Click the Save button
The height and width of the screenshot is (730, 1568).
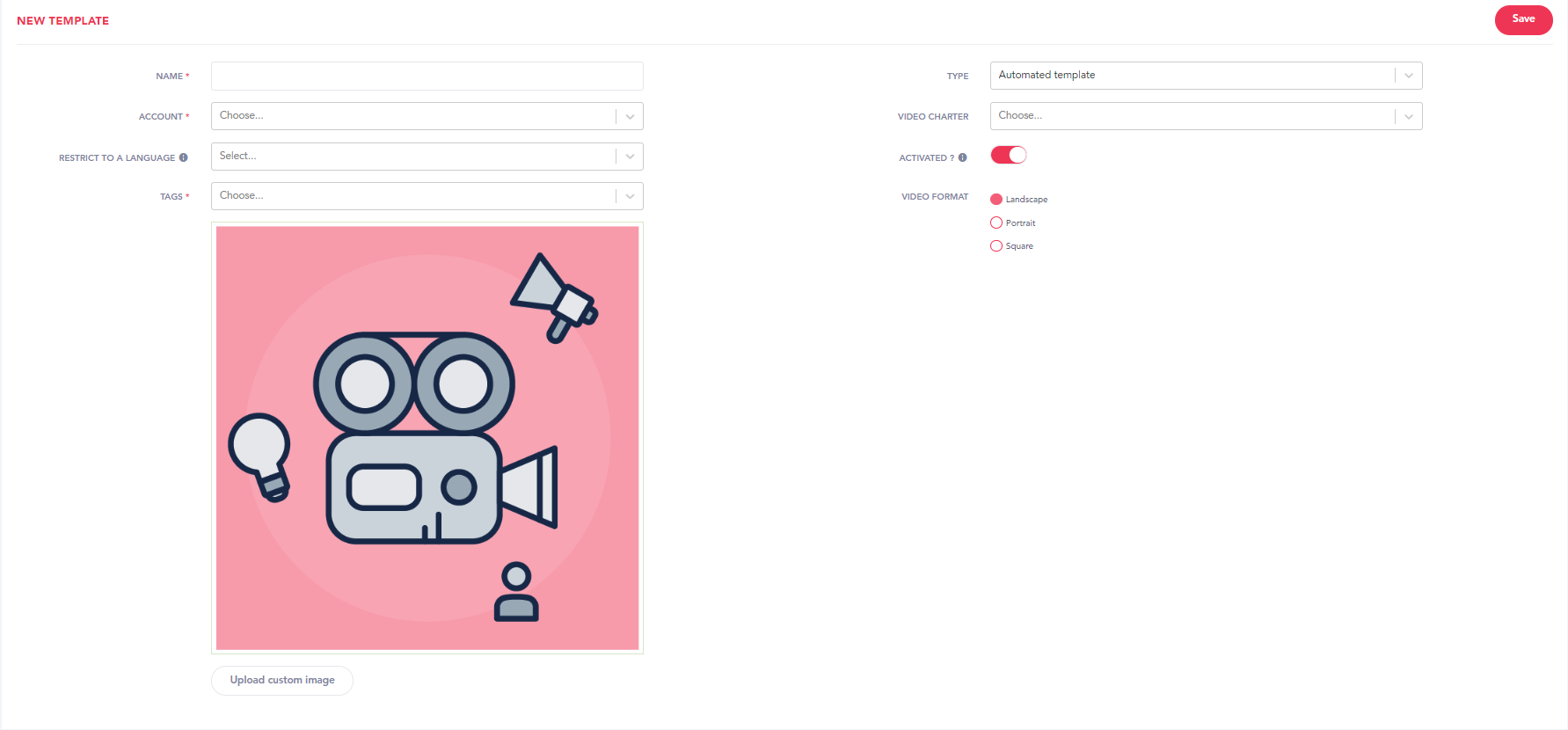(1523, 19)
